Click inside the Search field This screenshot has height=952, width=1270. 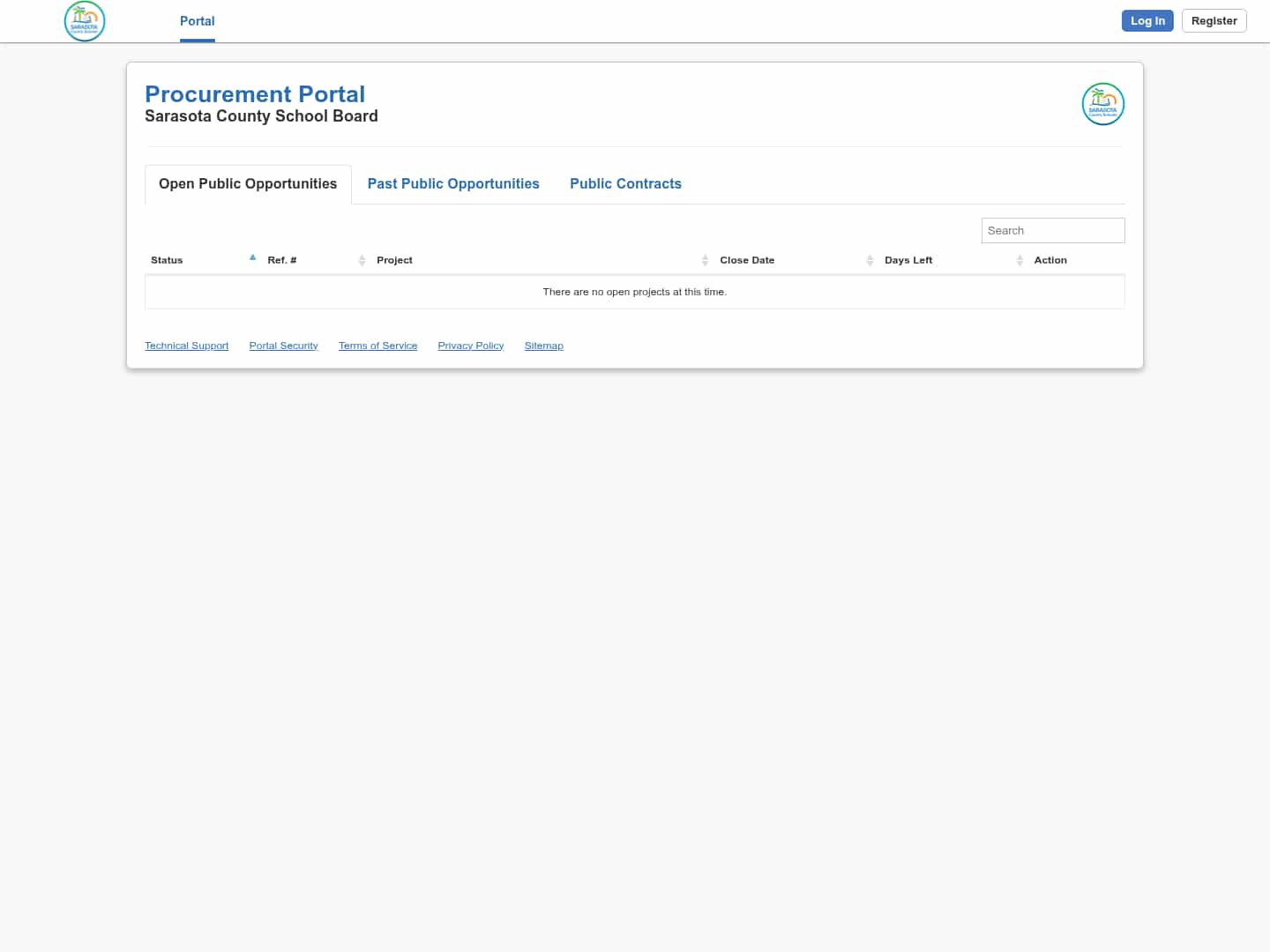coord(1053,230)
